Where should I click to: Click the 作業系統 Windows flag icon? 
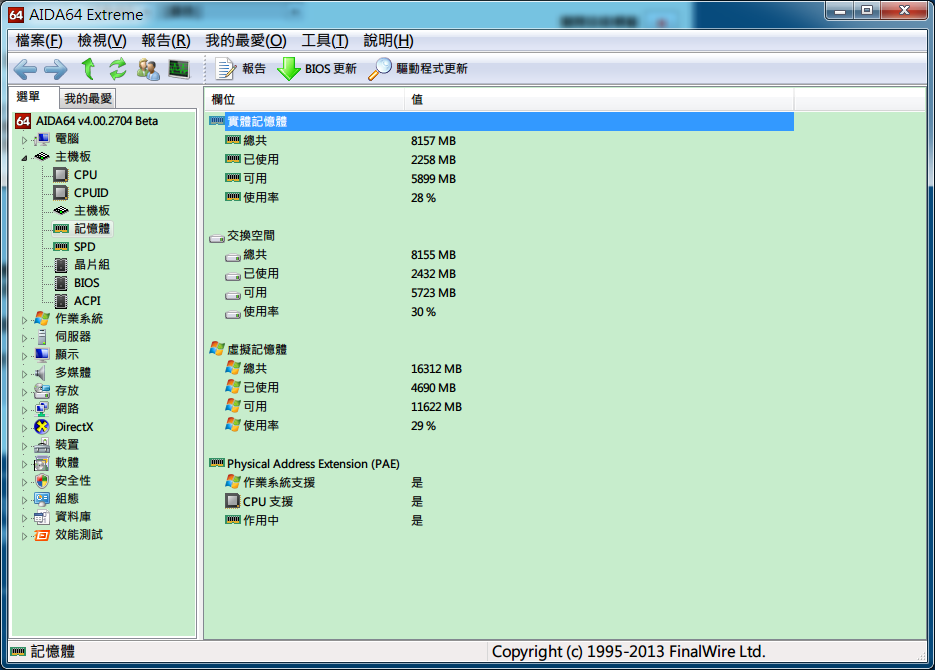pos(42,319)
